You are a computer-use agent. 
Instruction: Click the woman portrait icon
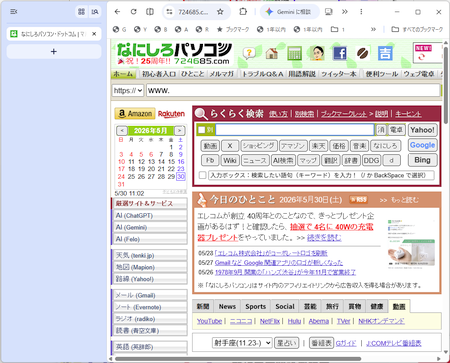(x=317, y=53)
